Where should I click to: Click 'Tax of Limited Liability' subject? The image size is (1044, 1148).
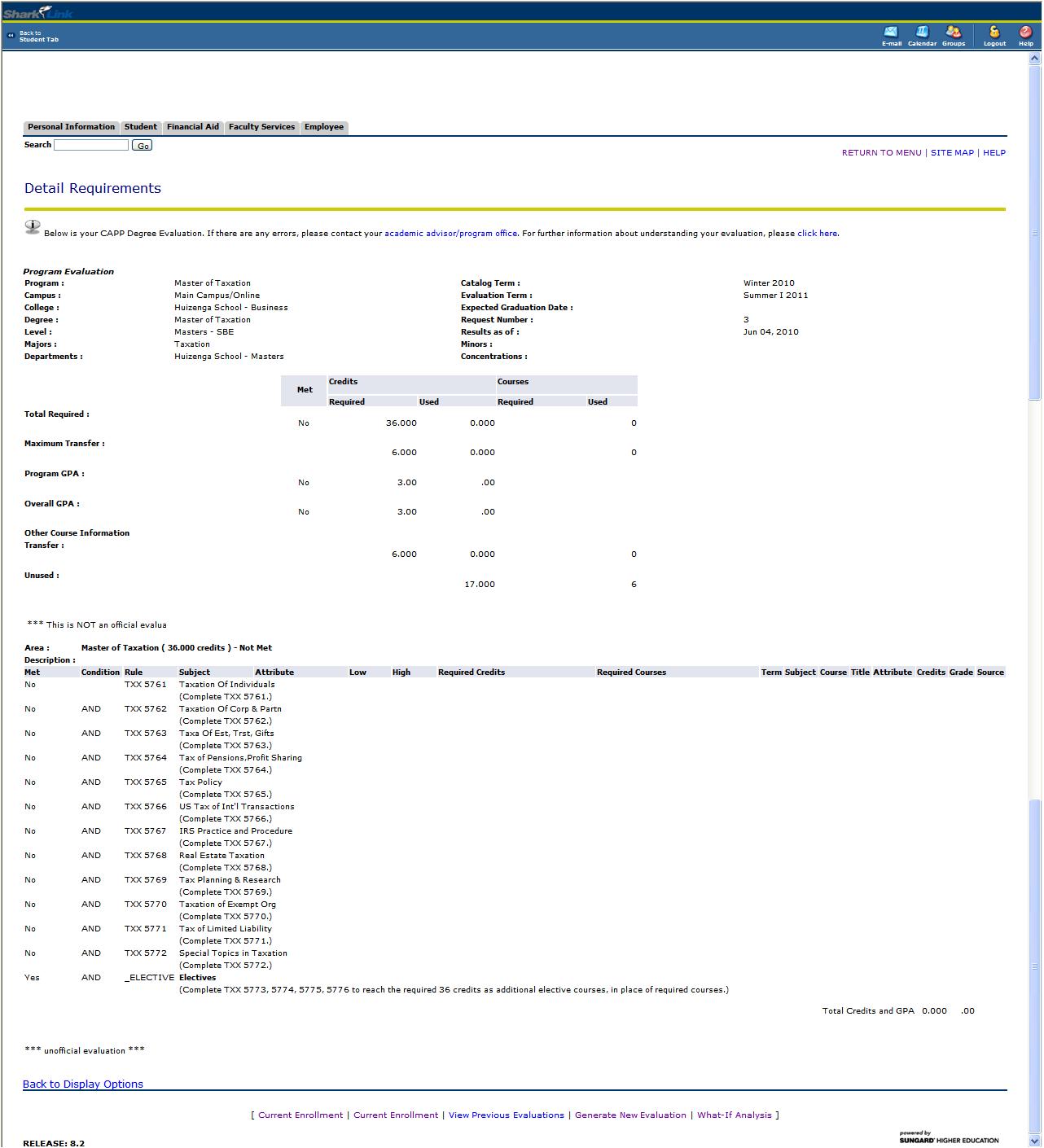click(226, 929)
